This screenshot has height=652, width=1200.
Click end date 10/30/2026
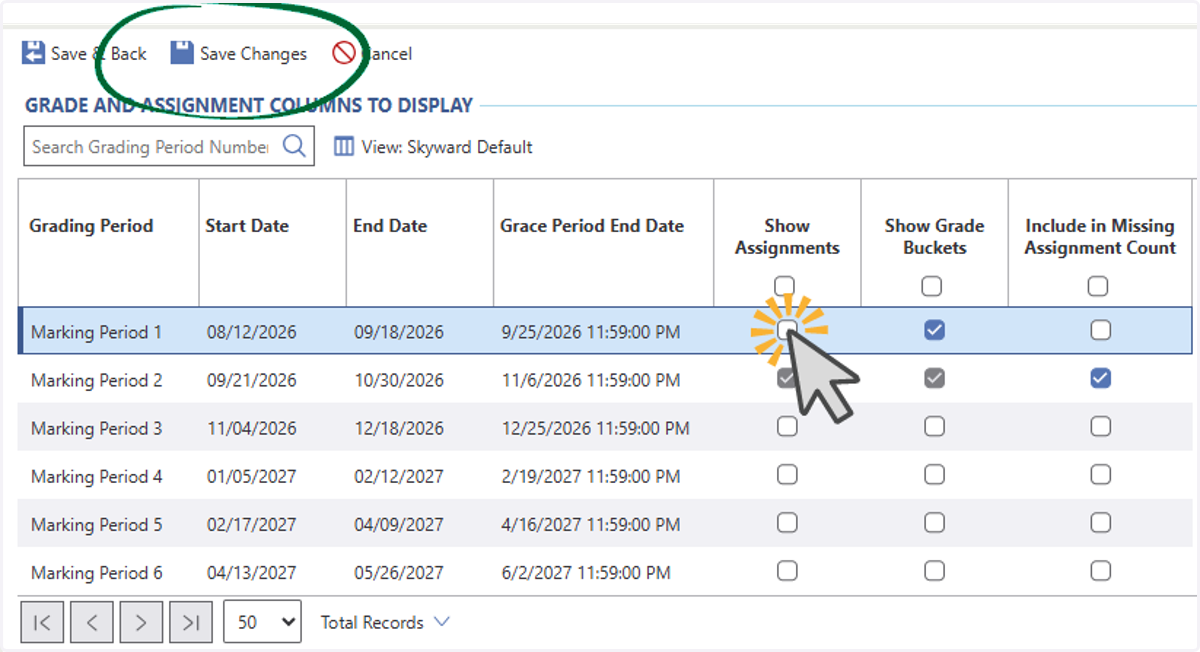tap(399, 380)
